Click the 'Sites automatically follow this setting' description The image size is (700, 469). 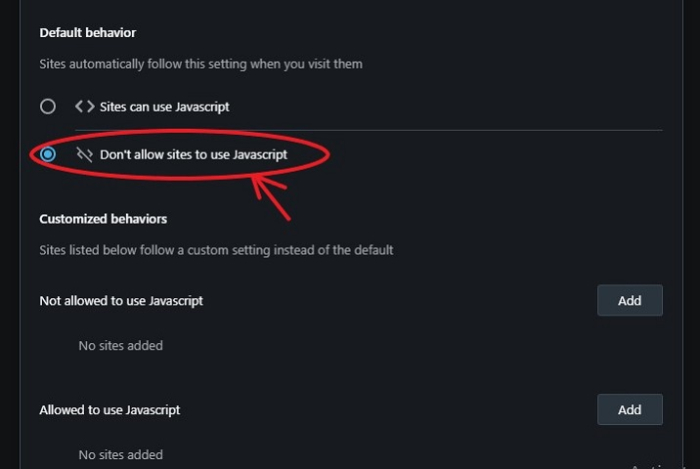click(x=200, y=64)
